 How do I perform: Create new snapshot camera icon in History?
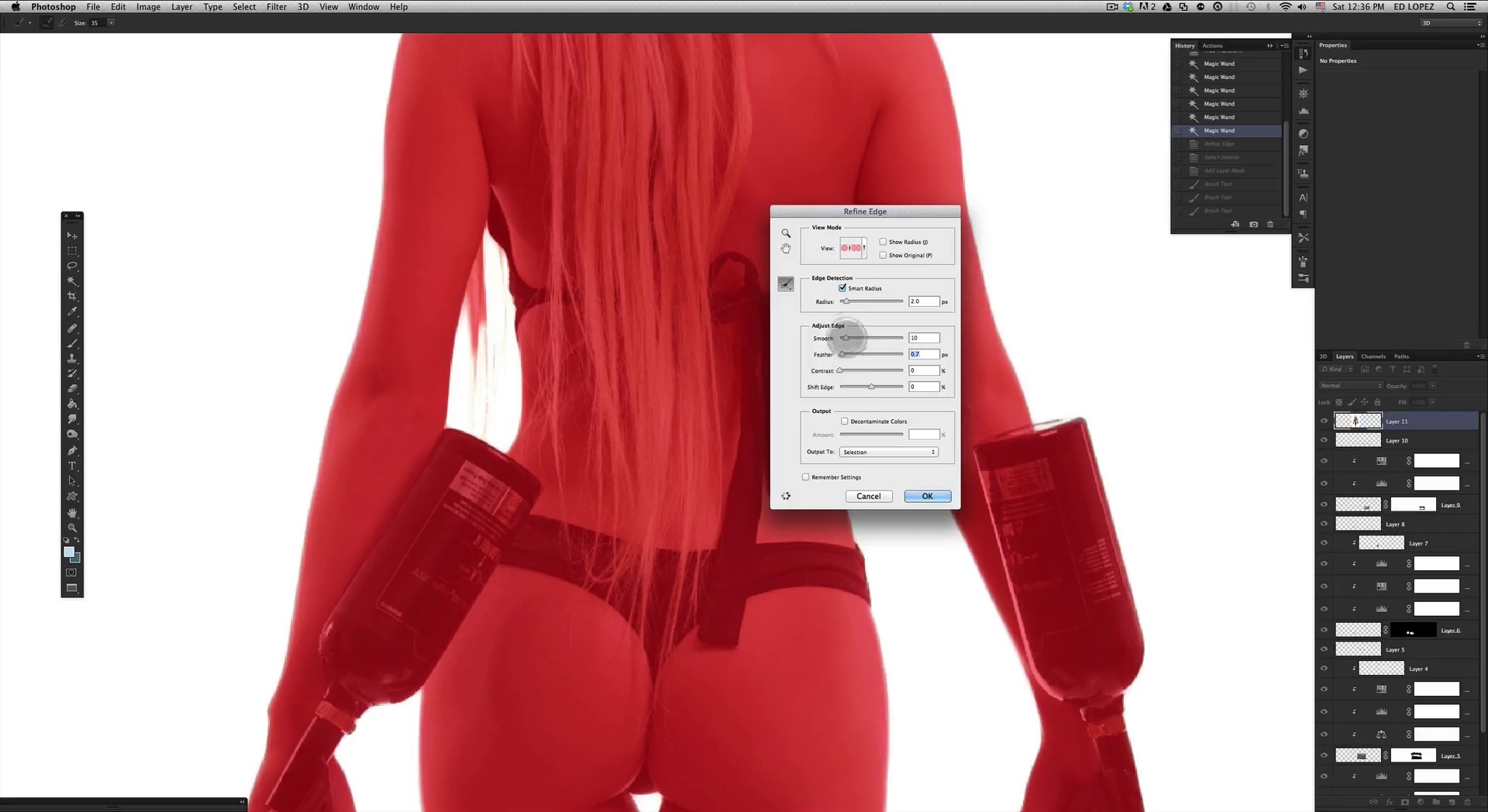1253,225
